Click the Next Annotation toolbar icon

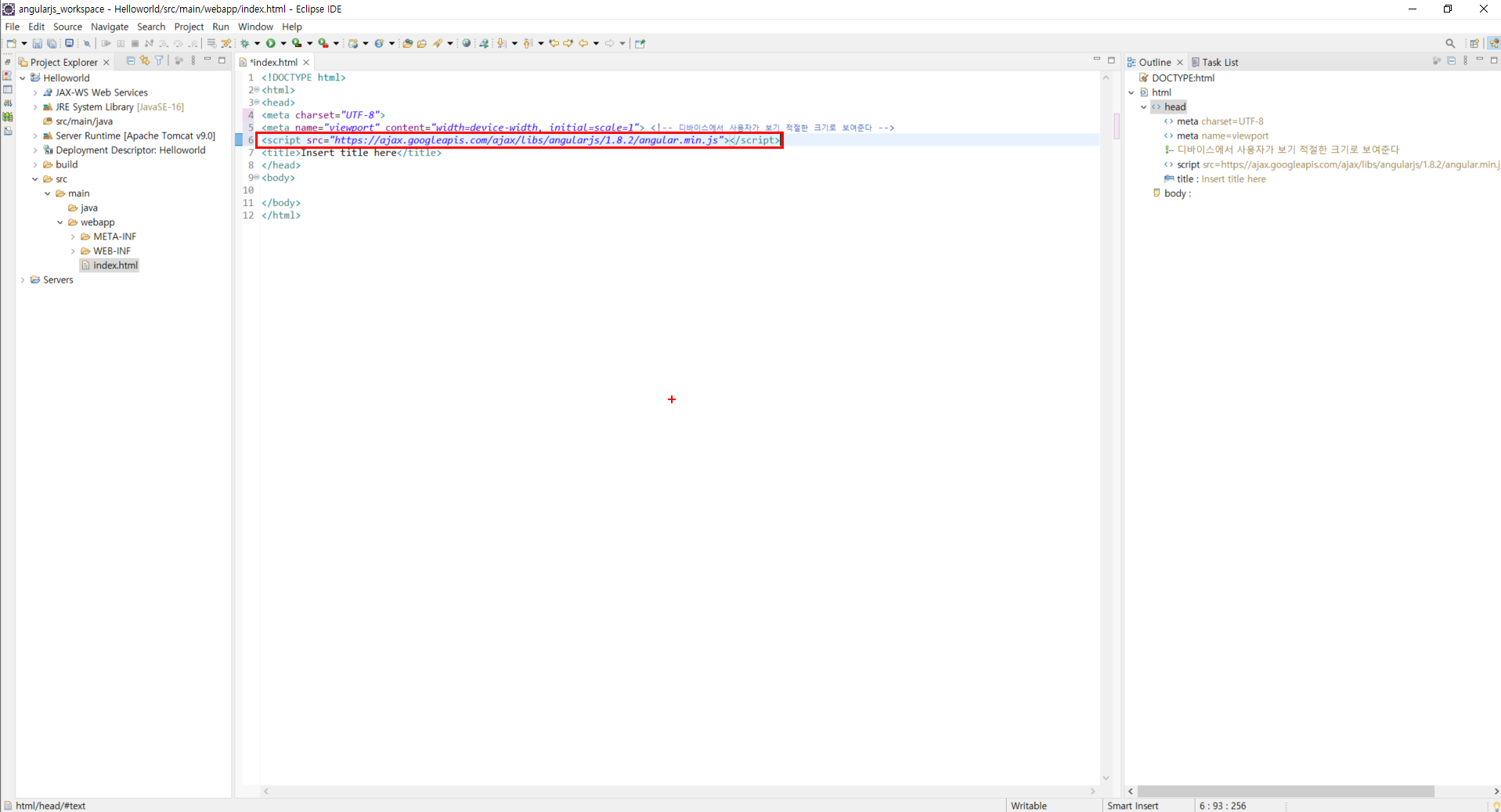click(x=502, y=44)
